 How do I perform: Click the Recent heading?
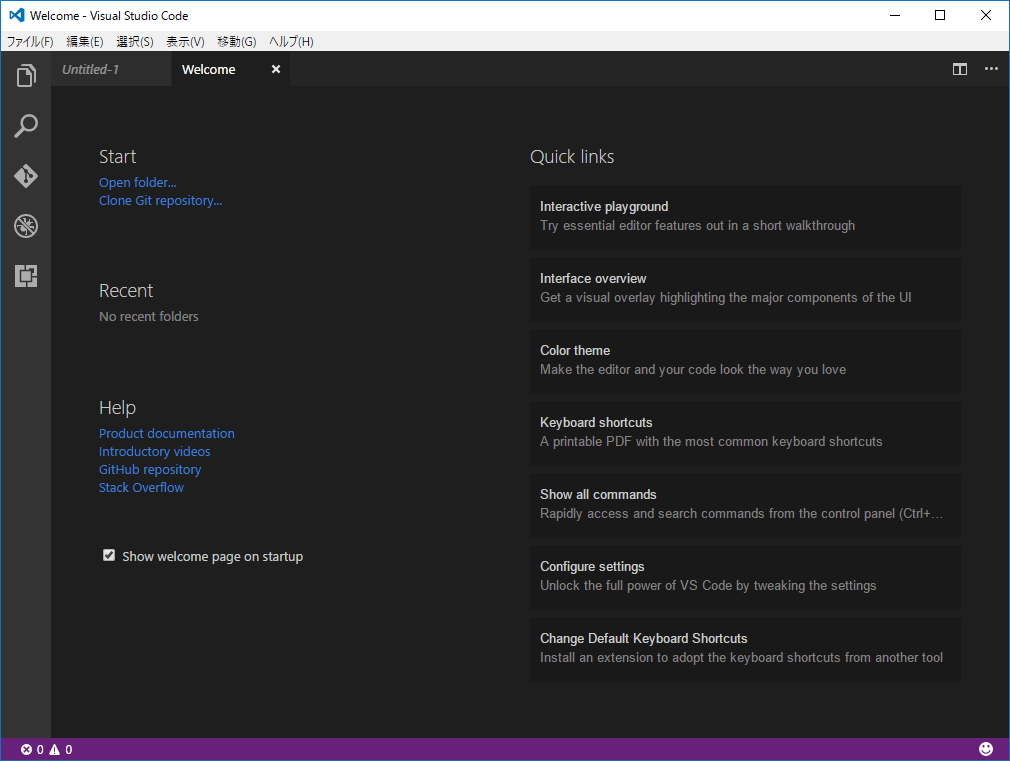pos(126,291)
